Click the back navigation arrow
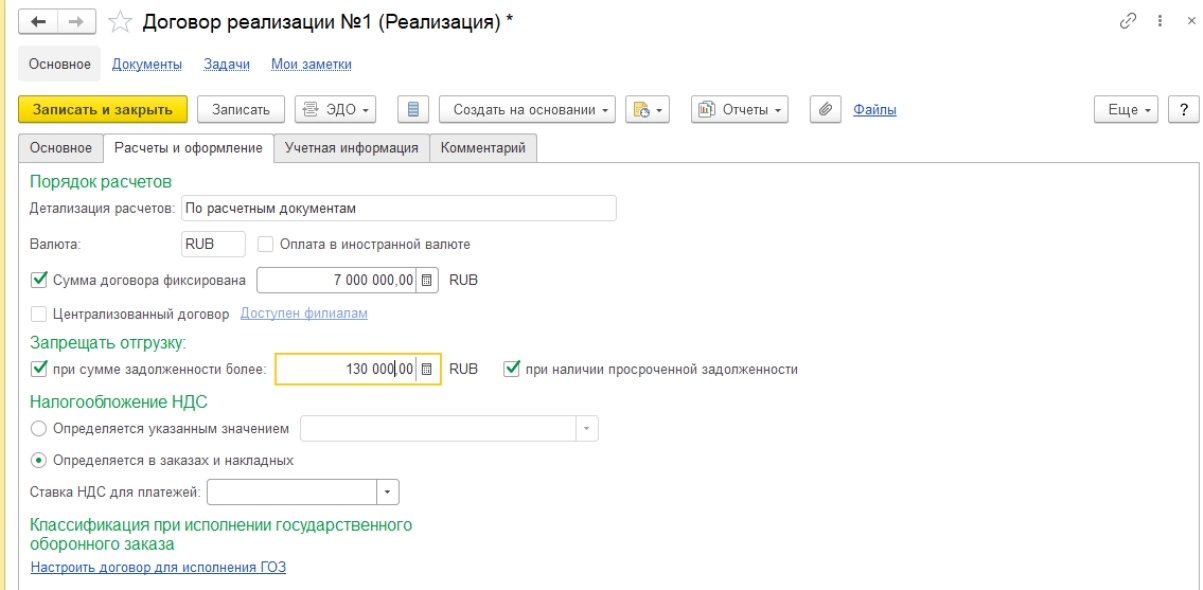Screen dimensions: 1203x590 [39, 22]
